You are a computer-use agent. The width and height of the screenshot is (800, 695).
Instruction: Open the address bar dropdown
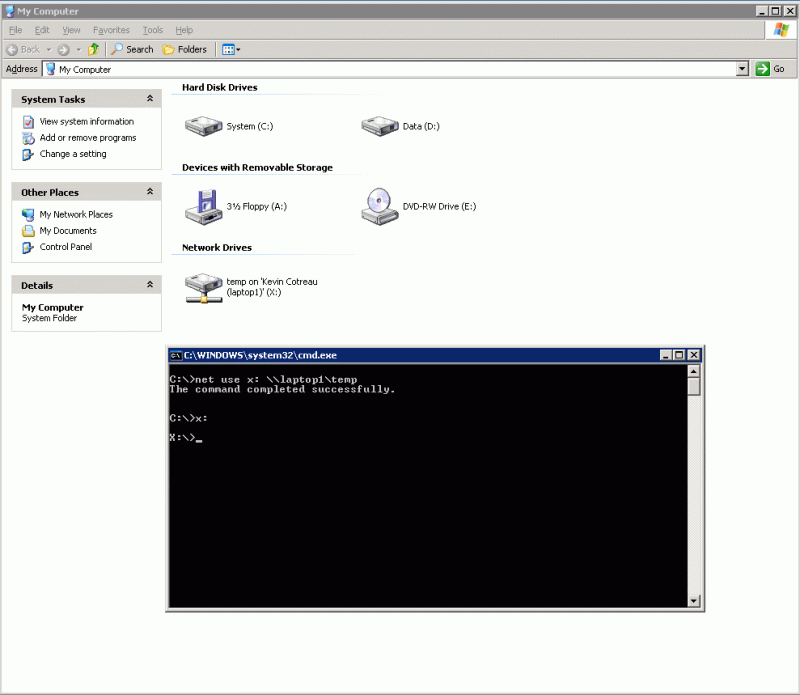click(x=742, y=69)
